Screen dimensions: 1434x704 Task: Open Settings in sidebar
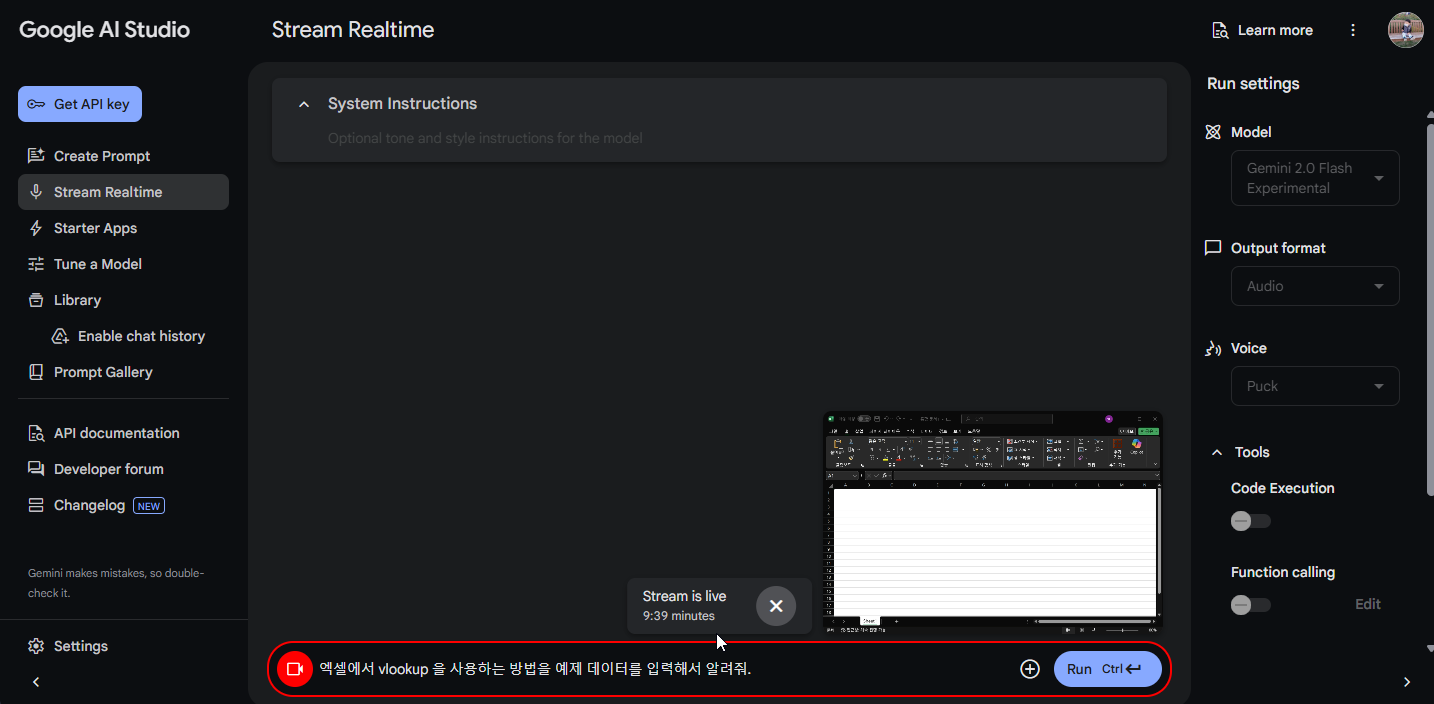[80, 646]
